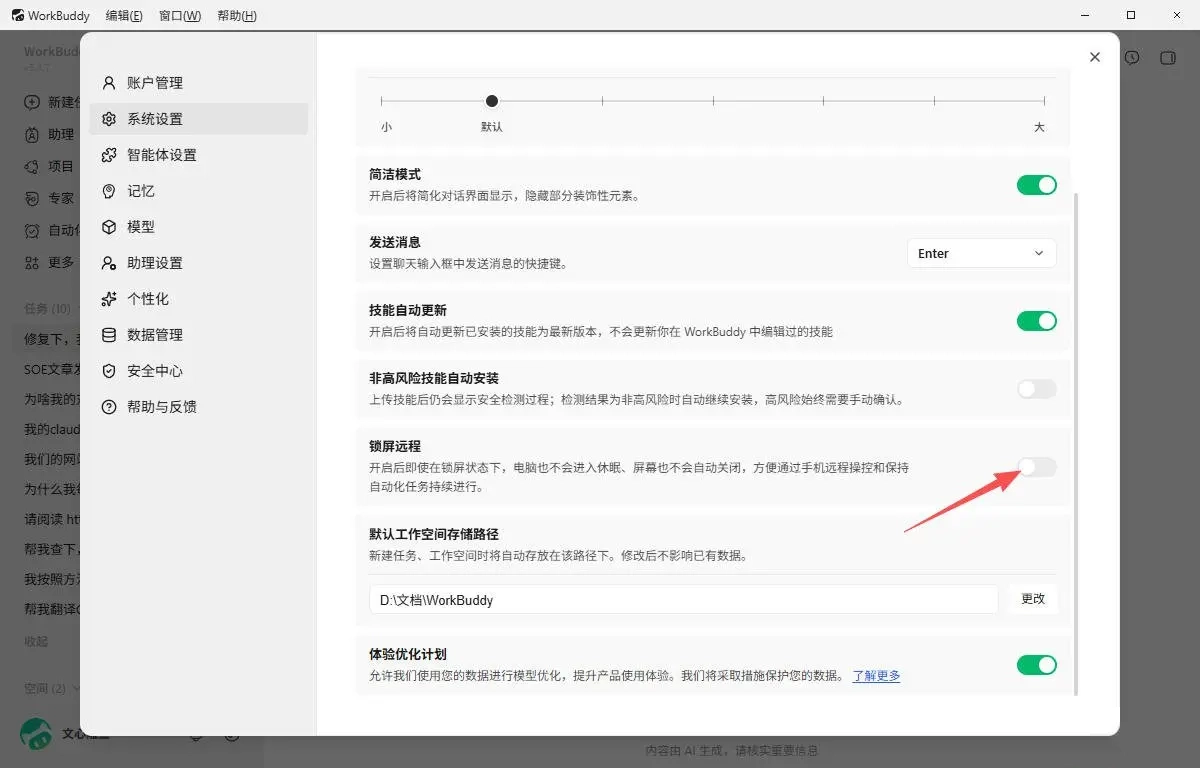Click the 更改 button for workspace path

coord(1033,599)
